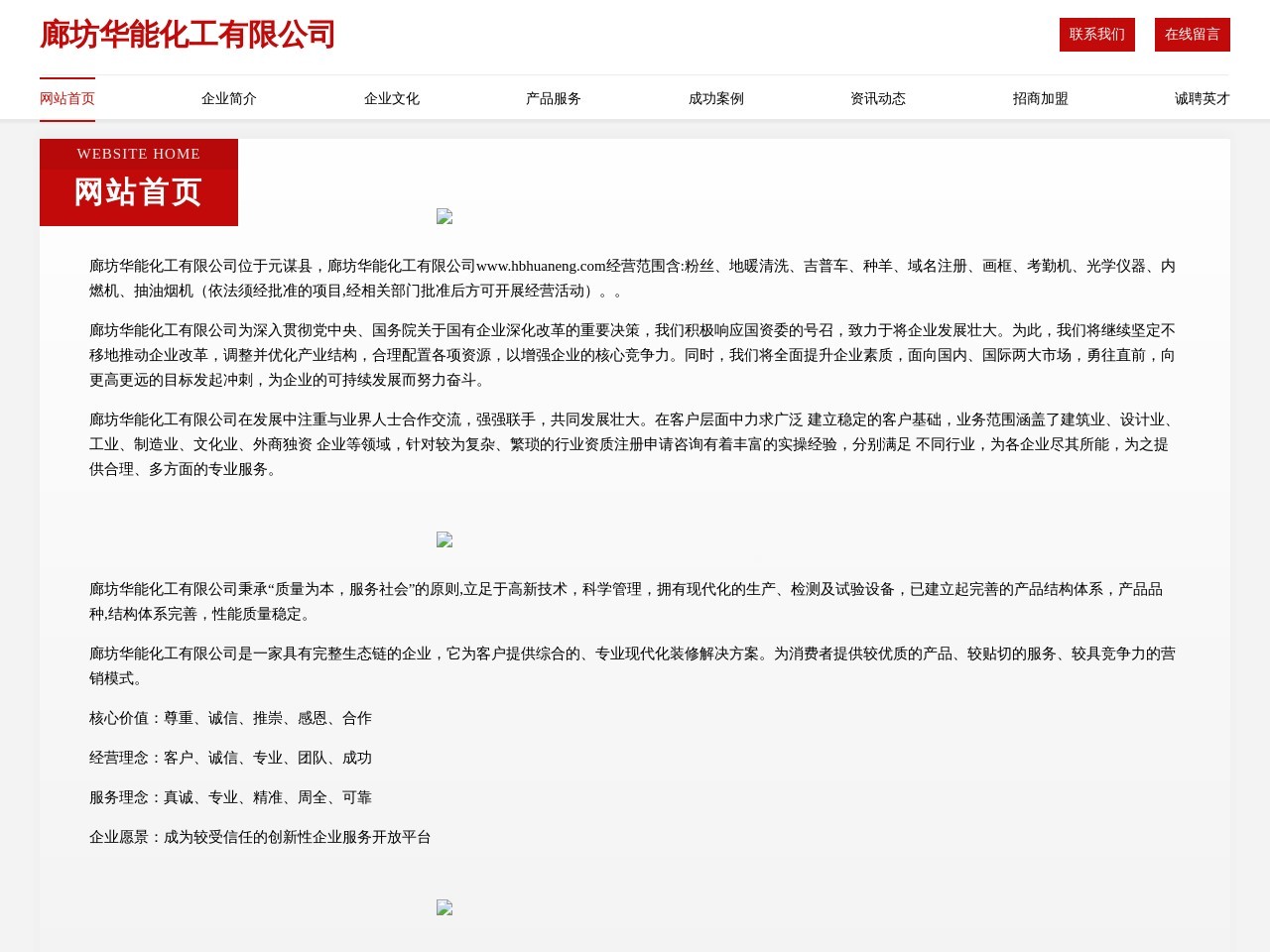Open the 成功案例 page
Viewport: 1270px width, 952px height.
pyautogui.click(x=715, y=98)
